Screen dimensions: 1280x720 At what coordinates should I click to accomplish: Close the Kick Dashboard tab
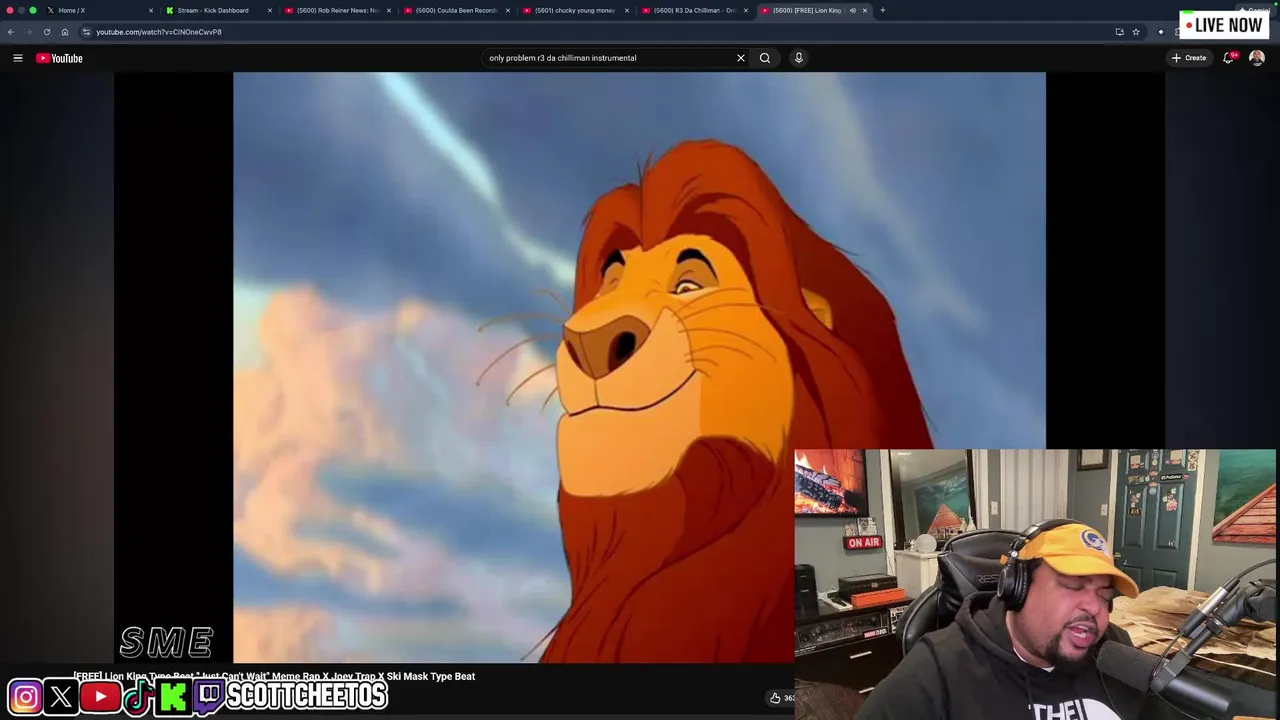[270, 10]
